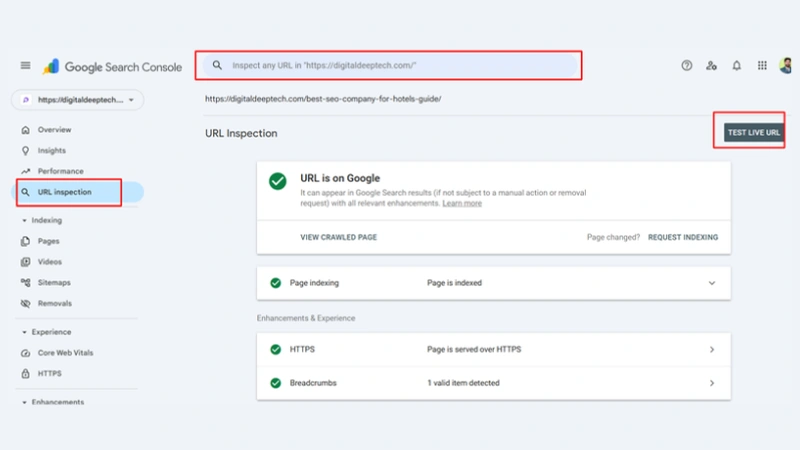Image resolution: width=800 pixels, height=450 pixels.
Task: Expand the Page indexing chevron
Action: click(x=712, y=283)
